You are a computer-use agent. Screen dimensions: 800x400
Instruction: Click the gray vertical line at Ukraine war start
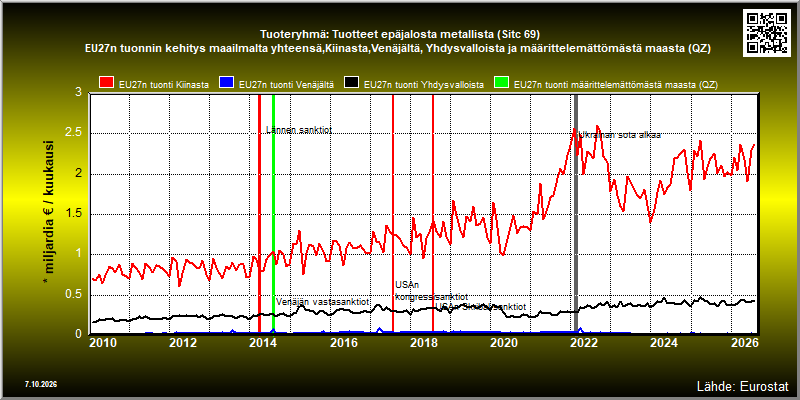pyautogui.click(x=576, y=214)
